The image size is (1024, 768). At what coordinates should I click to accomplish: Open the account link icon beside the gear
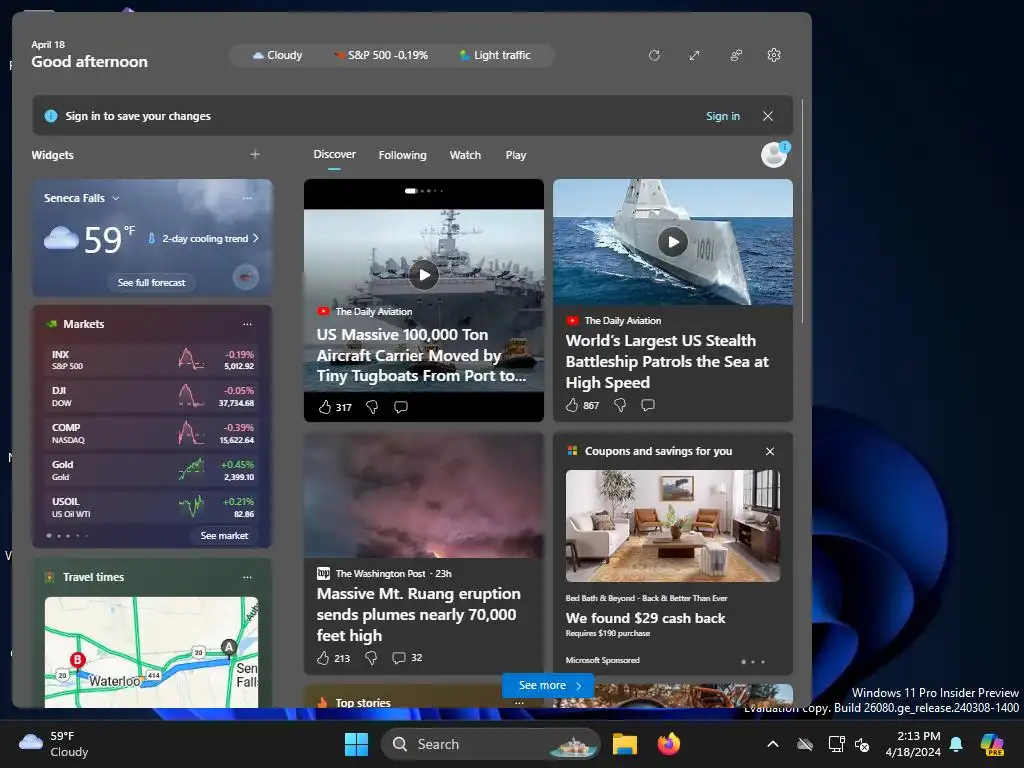[x=736, y=56]
